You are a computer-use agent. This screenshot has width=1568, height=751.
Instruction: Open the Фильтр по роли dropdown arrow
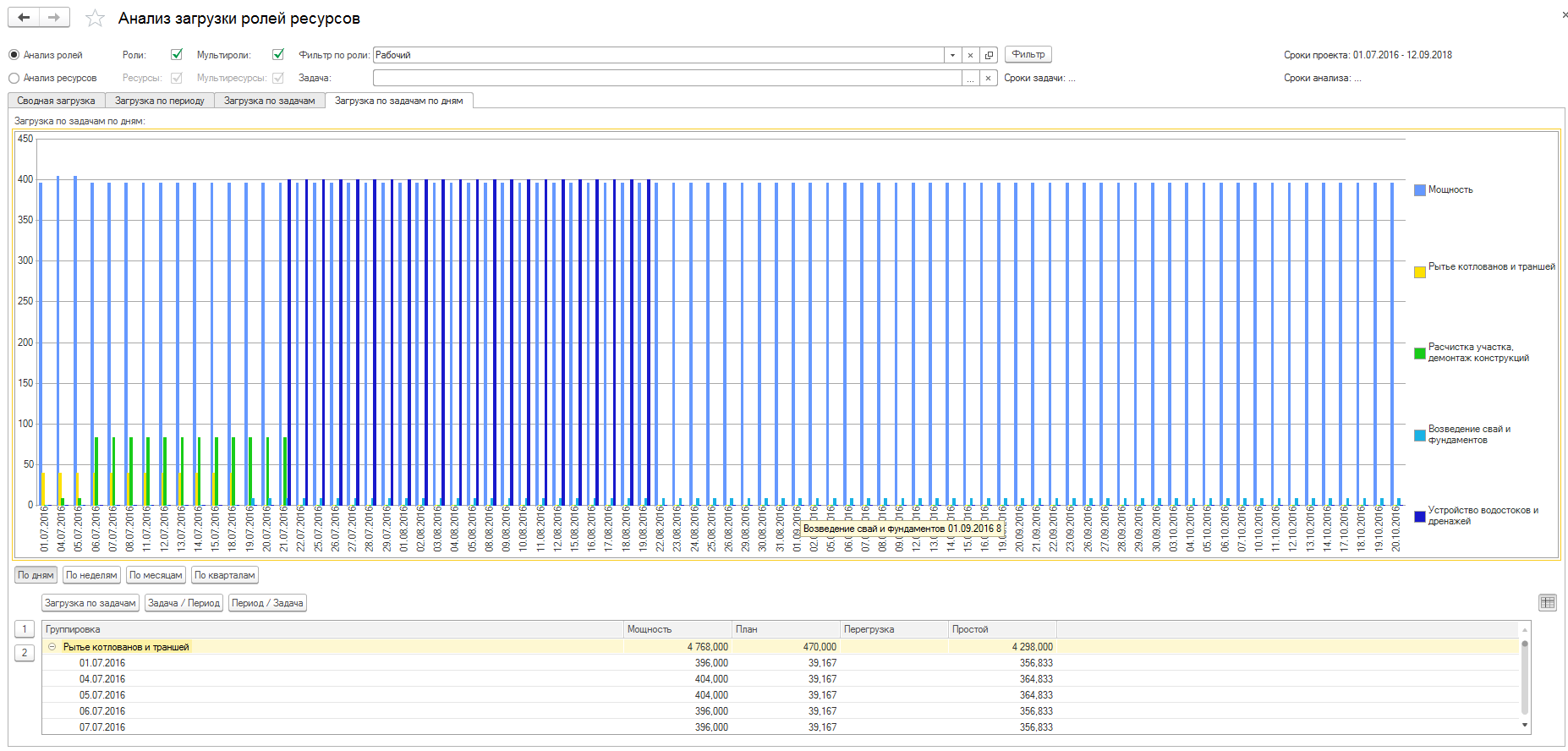pyautogui.click(x=952, y=55)
